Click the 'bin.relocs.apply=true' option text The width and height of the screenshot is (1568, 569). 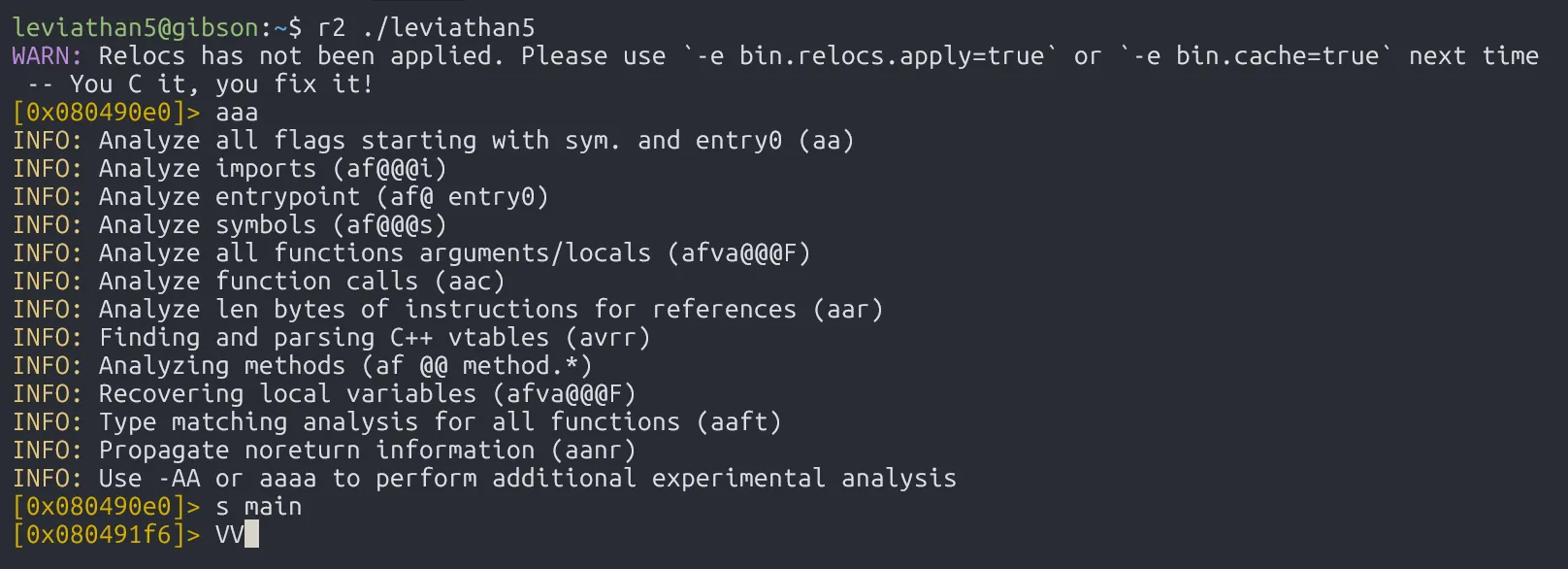click(x=892, y=55)
